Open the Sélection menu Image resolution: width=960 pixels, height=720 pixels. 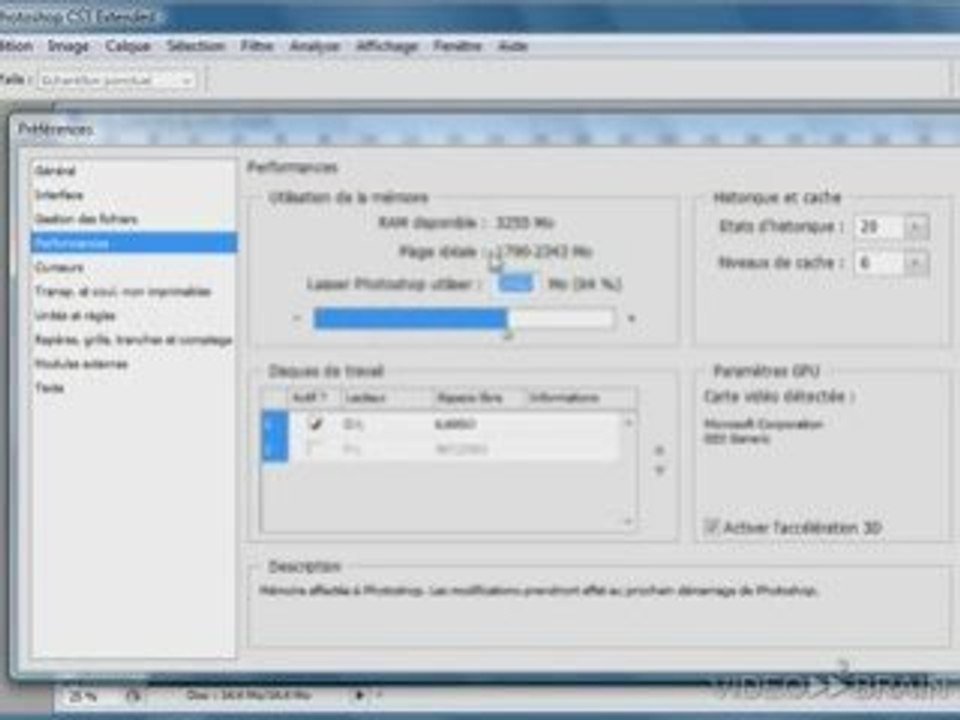(x=196, y=46)
